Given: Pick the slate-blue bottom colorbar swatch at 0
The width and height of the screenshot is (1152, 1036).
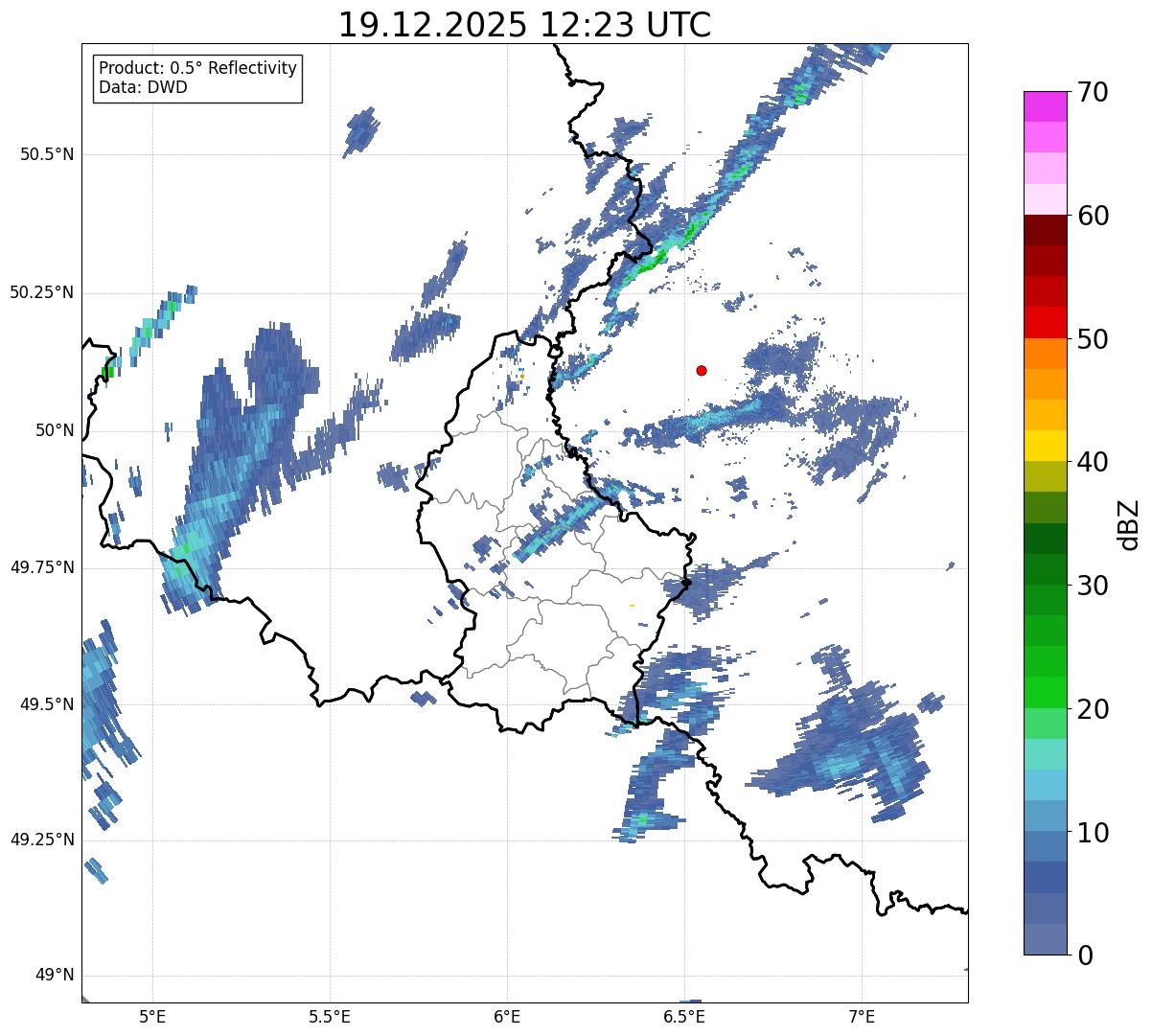Looking at the screenshot, I should [x=1045, y=939].
